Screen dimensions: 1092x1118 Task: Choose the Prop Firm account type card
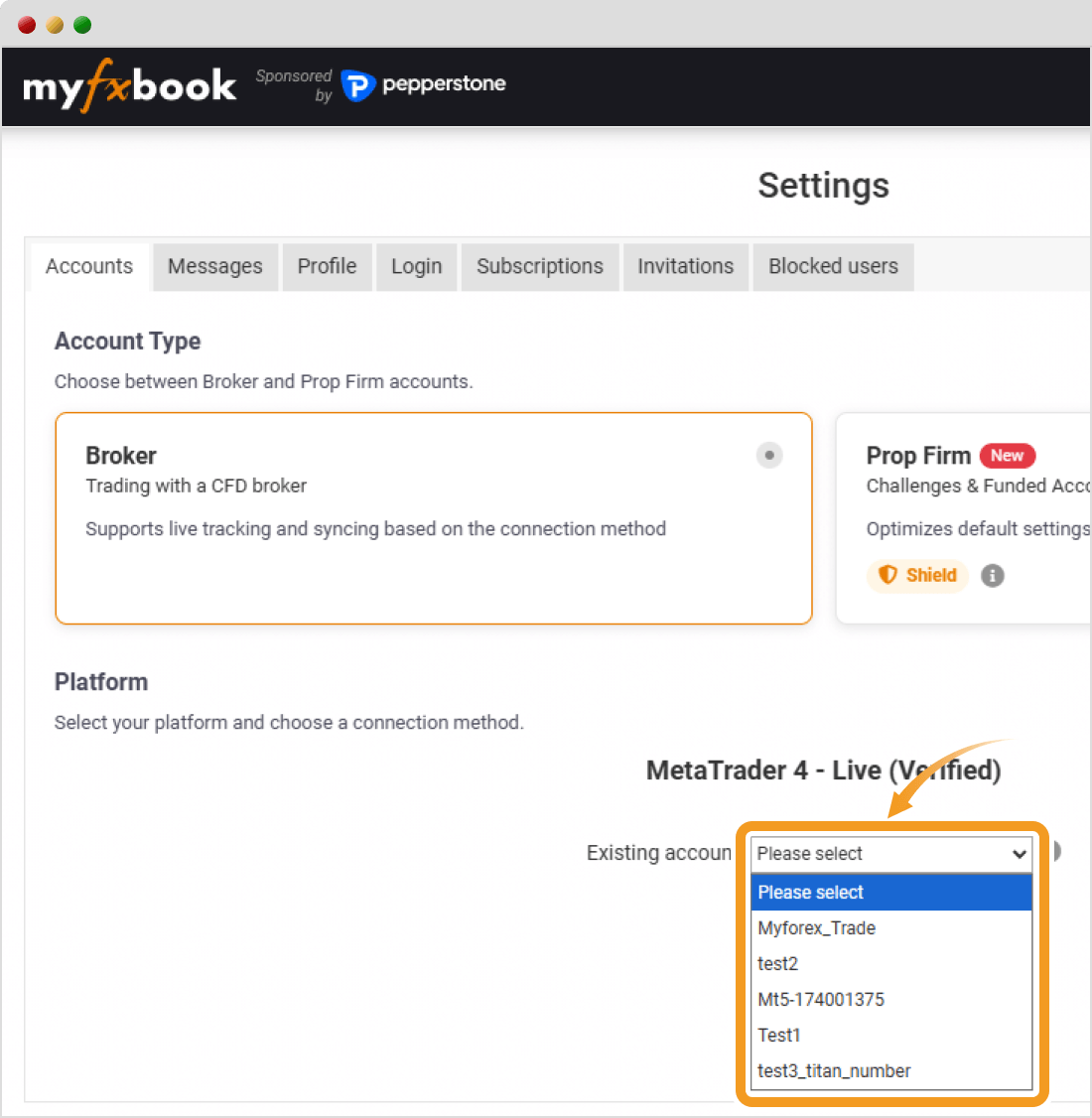tap(963, 518)
